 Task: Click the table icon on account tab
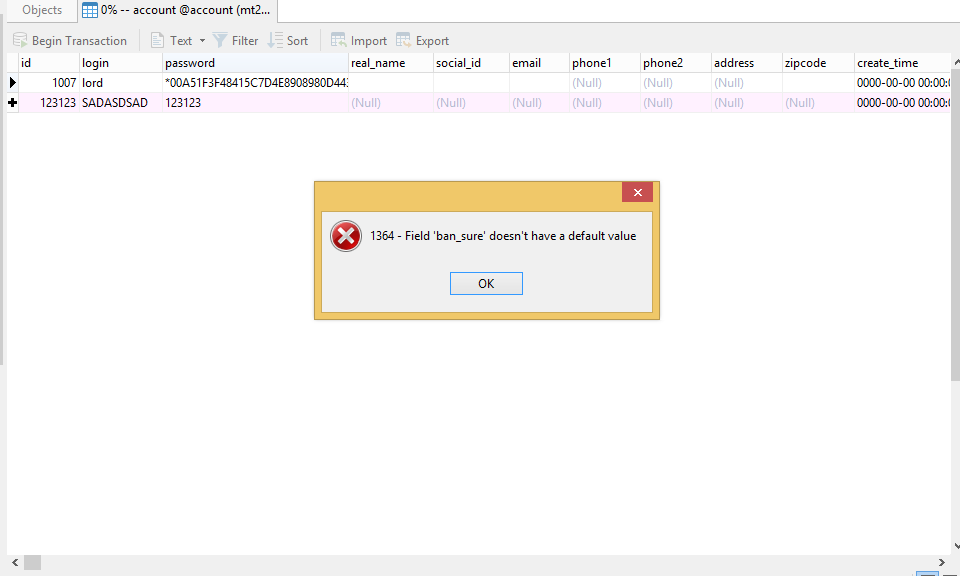(90, 10)
